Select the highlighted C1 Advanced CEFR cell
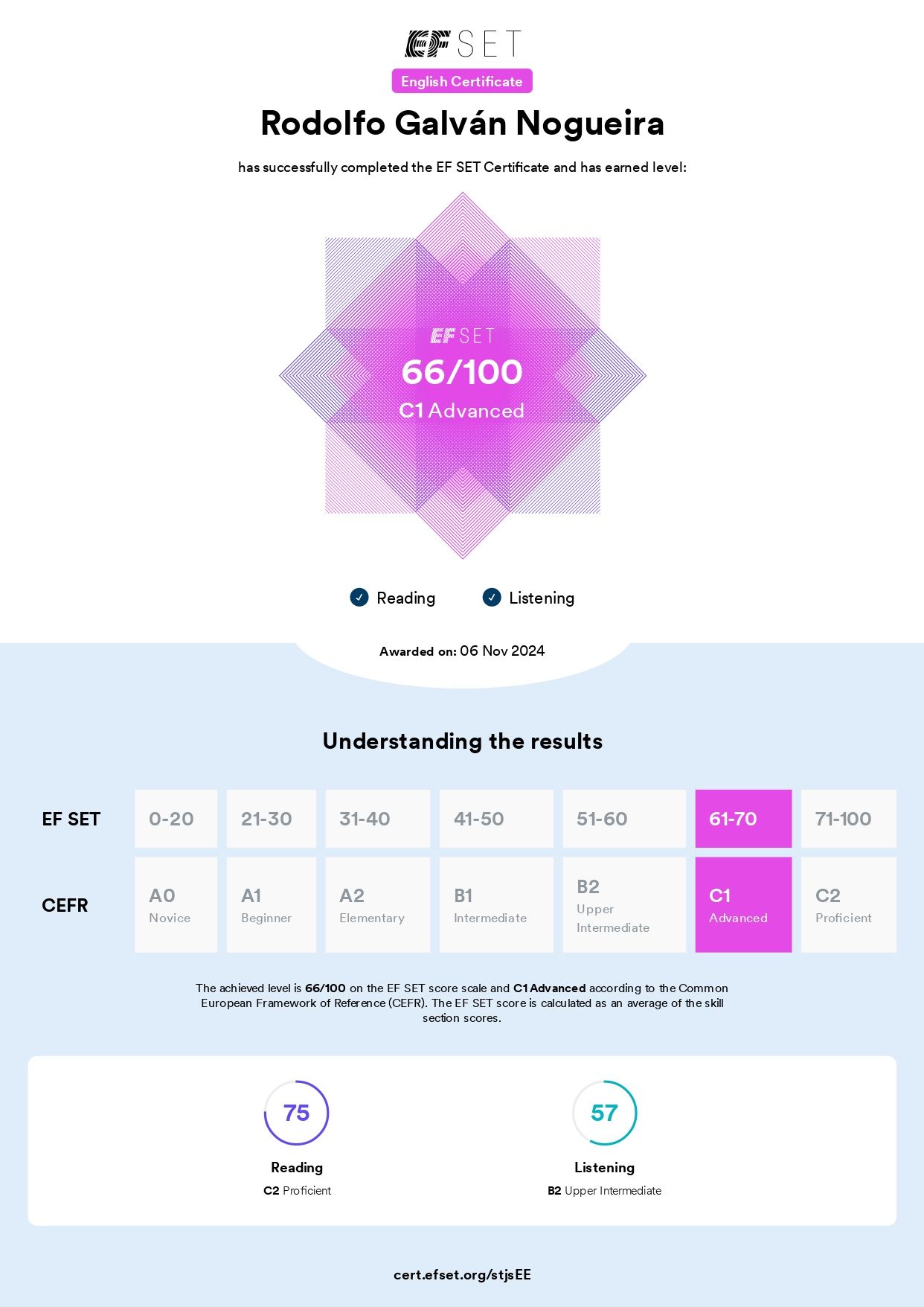The image size is (924, 1307). (x=743, y=905)
